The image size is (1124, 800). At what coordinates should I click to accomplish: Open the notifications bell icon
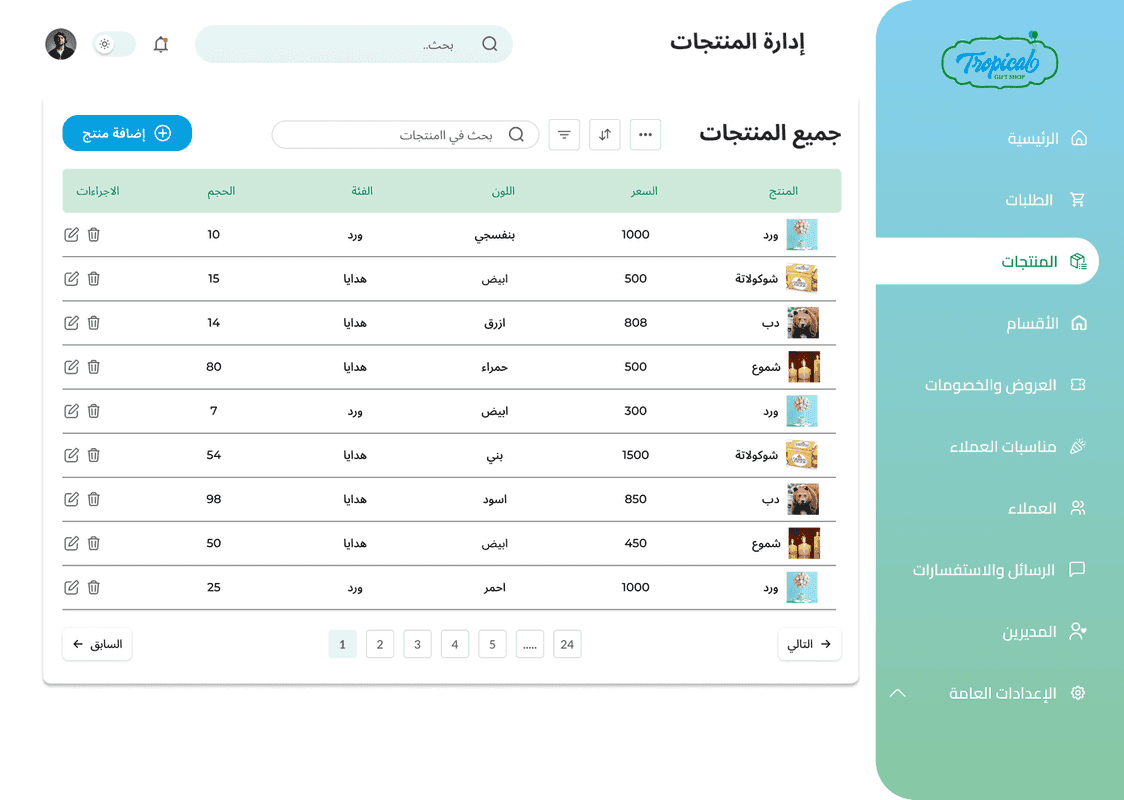point(160,44)
